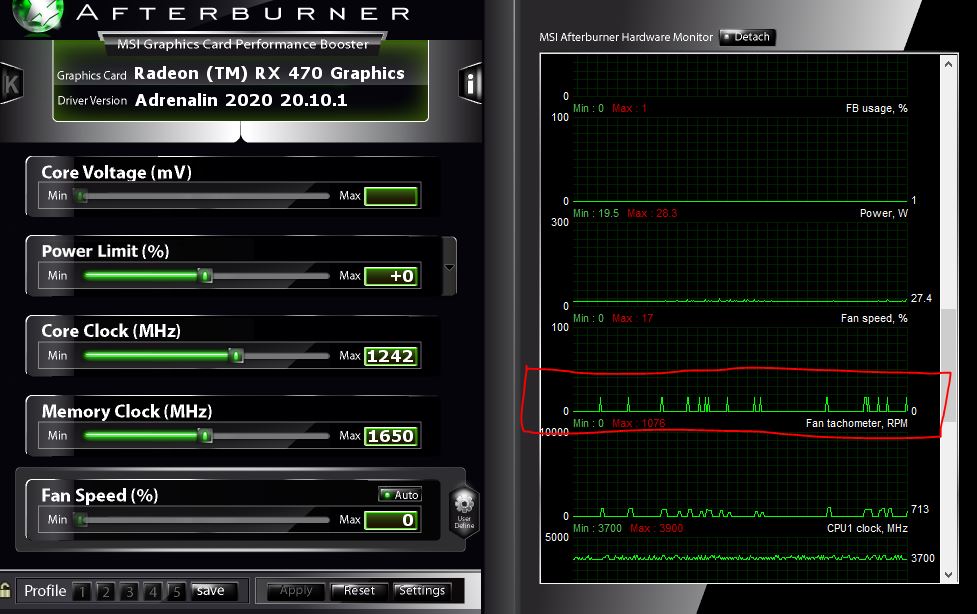This screenshot has width=977, height=614.
Task: Click the Memory Clock 1650 value field
Action: coord(391,436)
